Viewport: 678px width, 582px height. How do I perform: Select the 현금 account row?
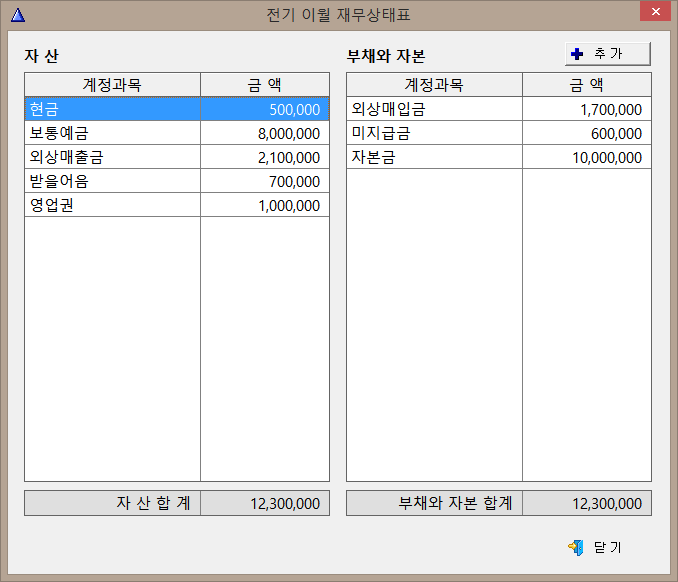pos(177,109)
